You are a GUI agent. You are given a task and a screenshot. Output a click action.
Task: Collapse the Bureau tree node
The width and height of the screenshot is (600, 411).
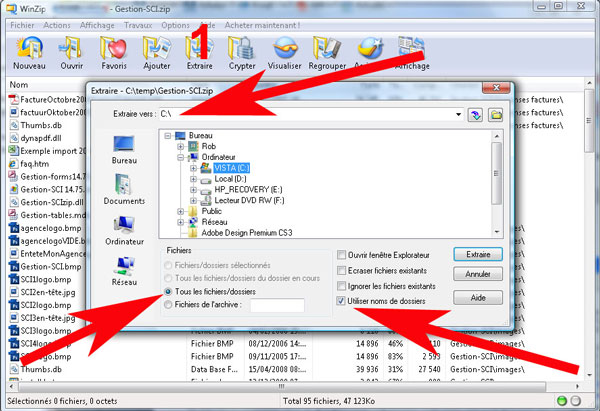tap(168, 136)
